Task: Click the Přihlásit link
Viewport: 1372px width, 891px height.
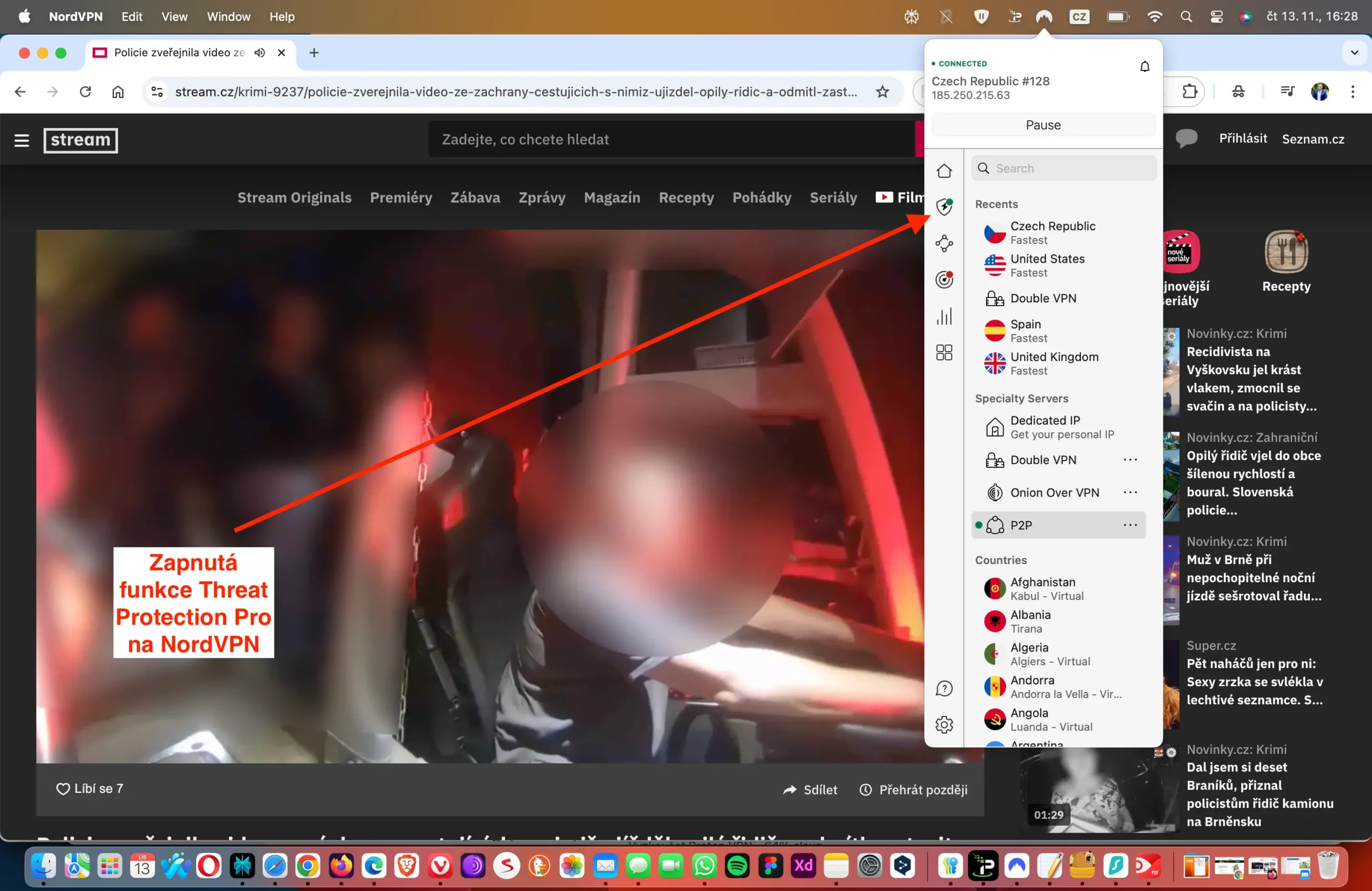Action: (1242, 138)
